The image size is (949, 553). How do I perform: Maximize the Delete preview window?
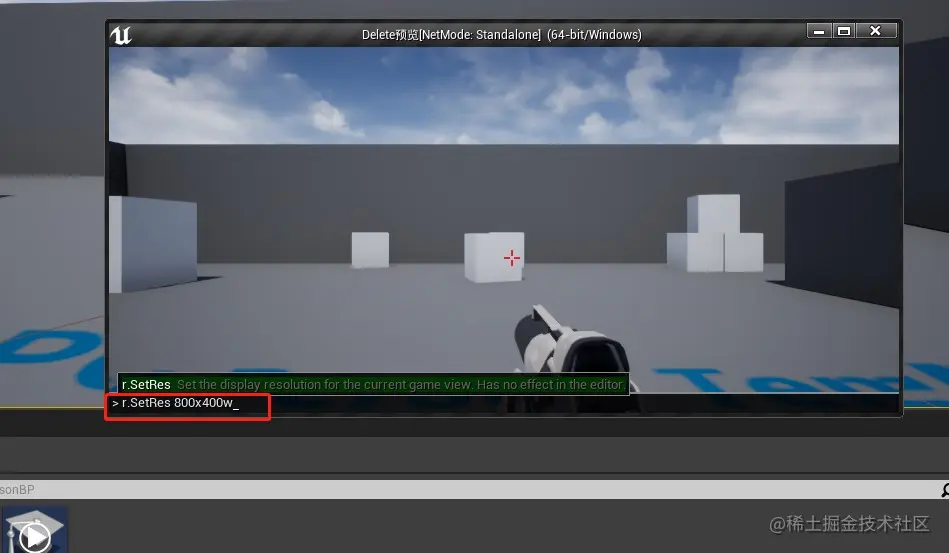[844, 31]
